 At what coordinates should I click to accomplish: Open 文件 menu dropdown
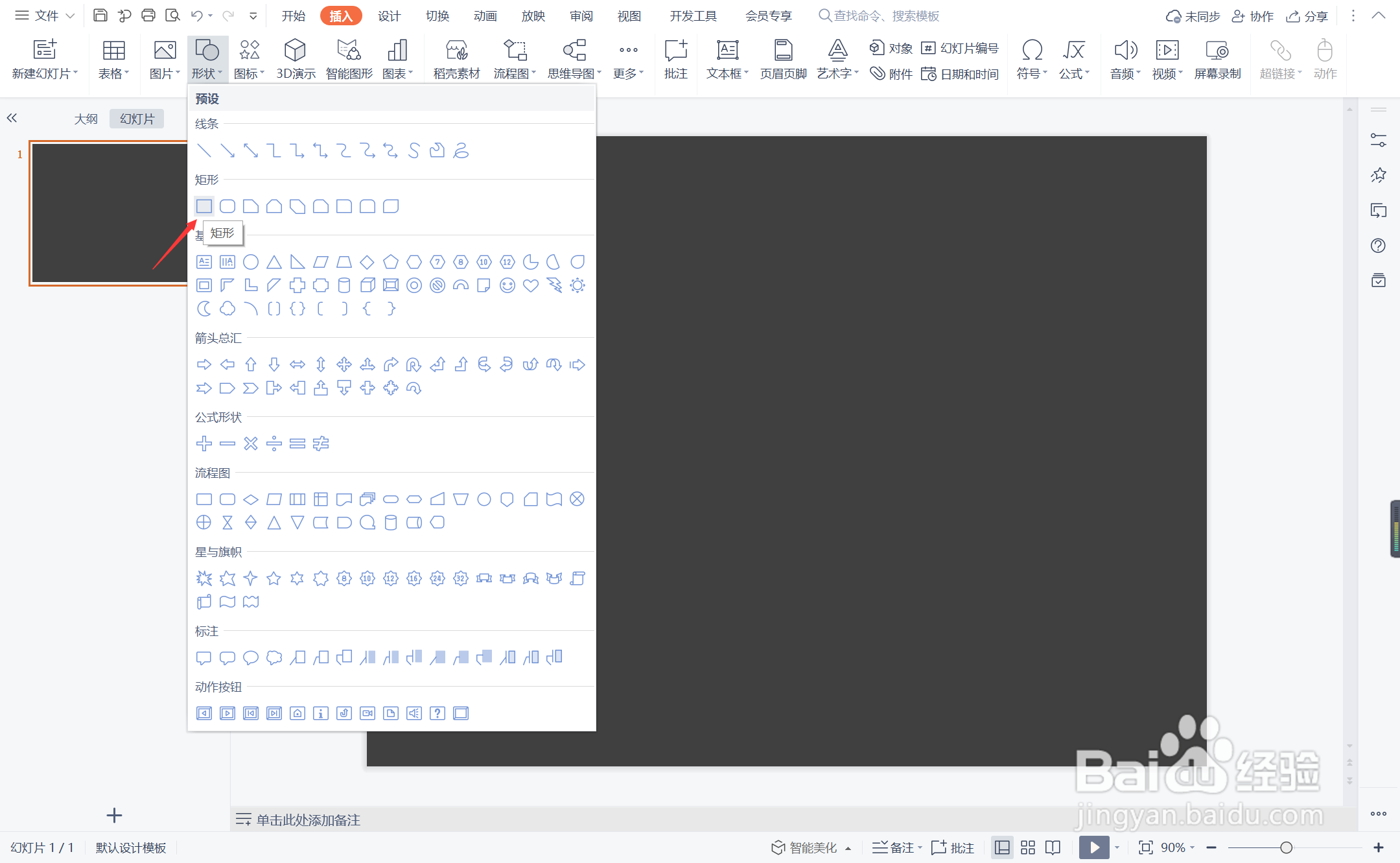45,16
